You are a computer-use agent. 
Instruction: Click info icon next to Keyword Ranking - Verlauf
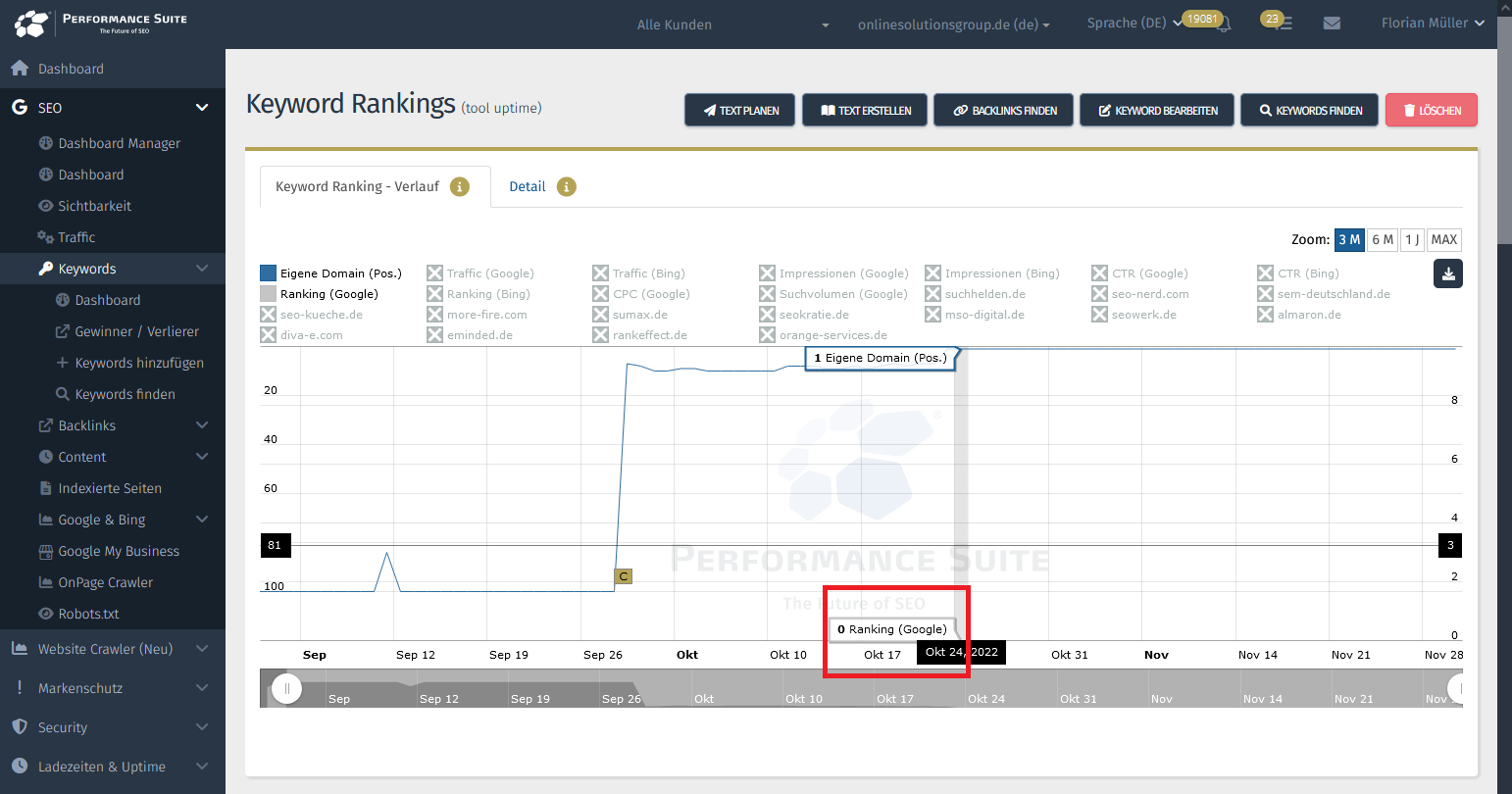click(x=460, y=186)
